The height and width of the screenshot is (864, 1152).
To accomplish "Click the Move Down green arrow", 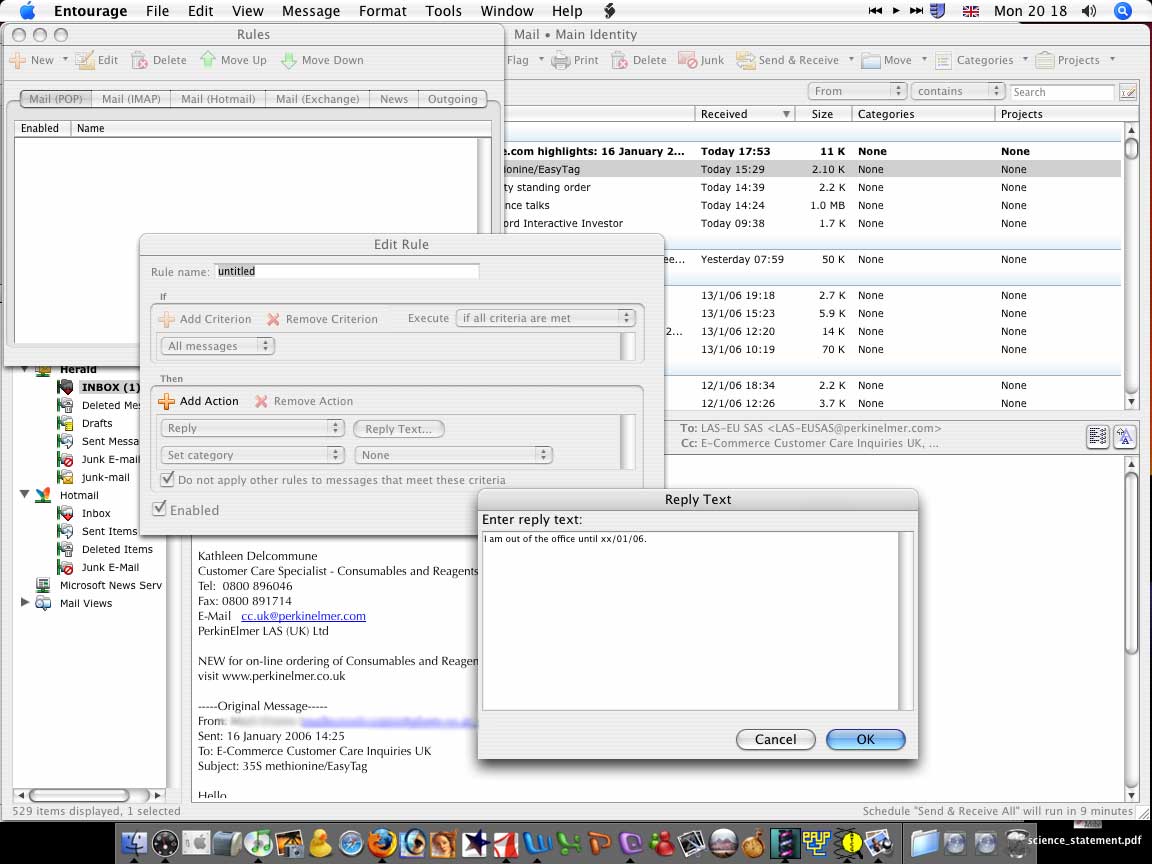I will tap(289, 60).
